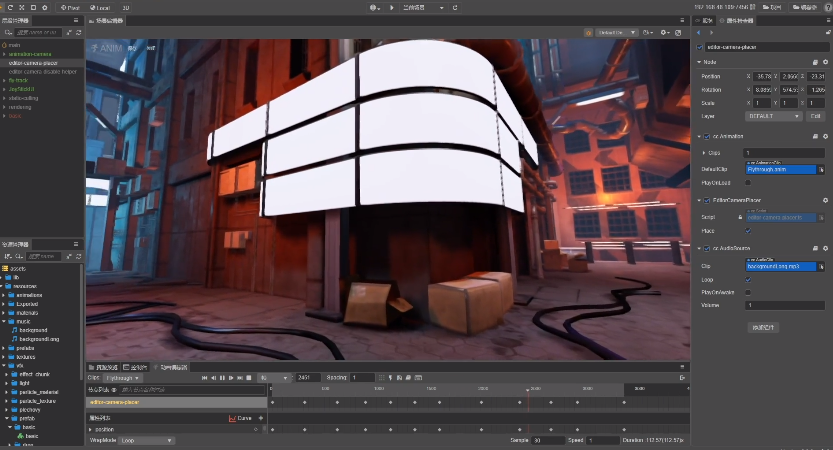833x450 pixels.
Task: Click the add component button in inspector
Action: pos(763,327)
